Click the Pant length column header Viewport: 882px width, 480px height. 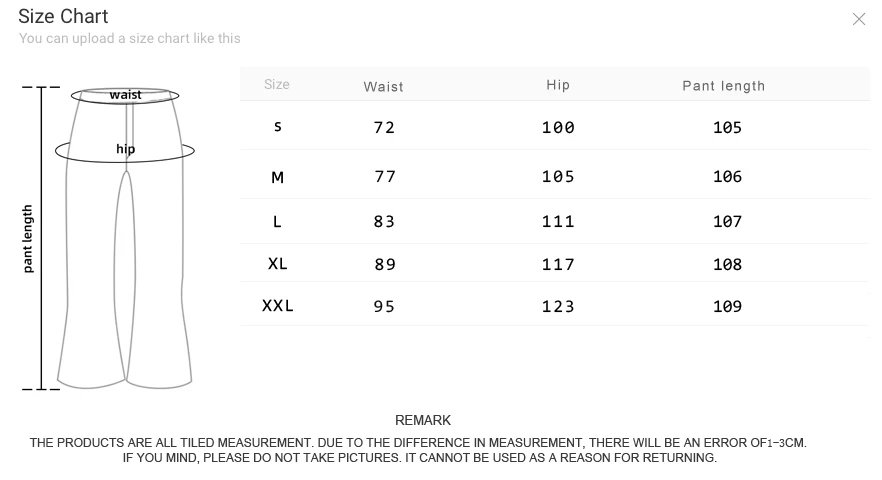(x=723, y=86)
